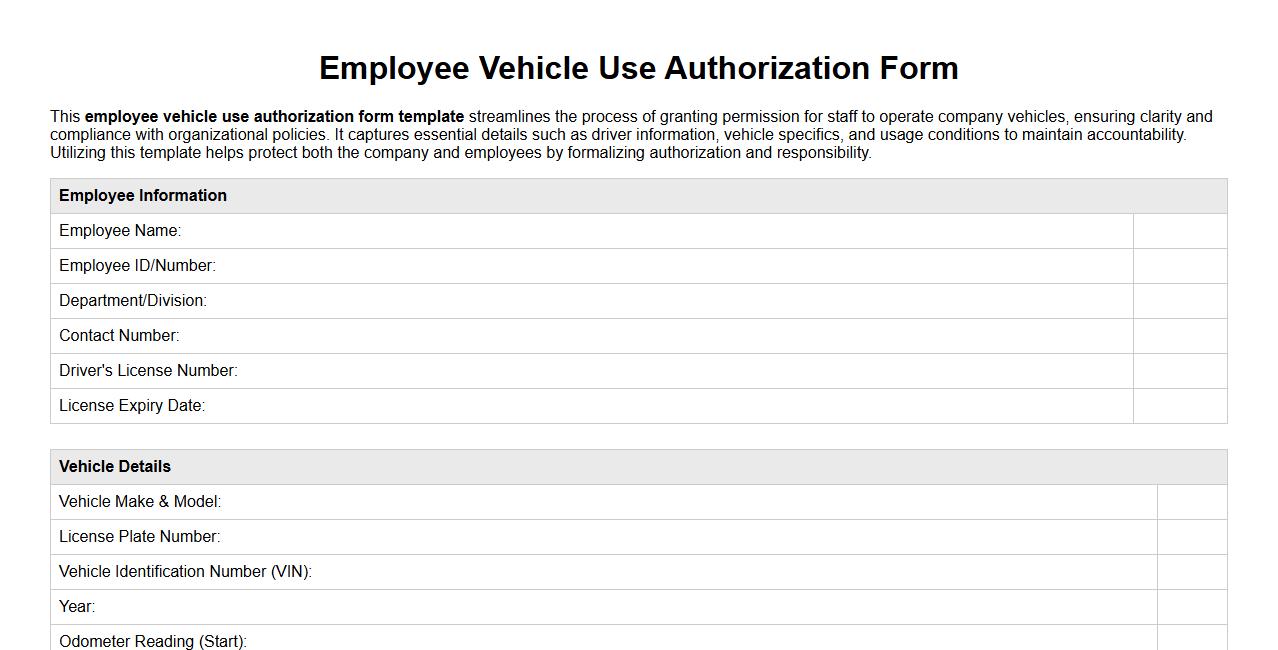The width and height of the screenshot is (1278, 650).
Task: Click the form title text
Action: 638,68
